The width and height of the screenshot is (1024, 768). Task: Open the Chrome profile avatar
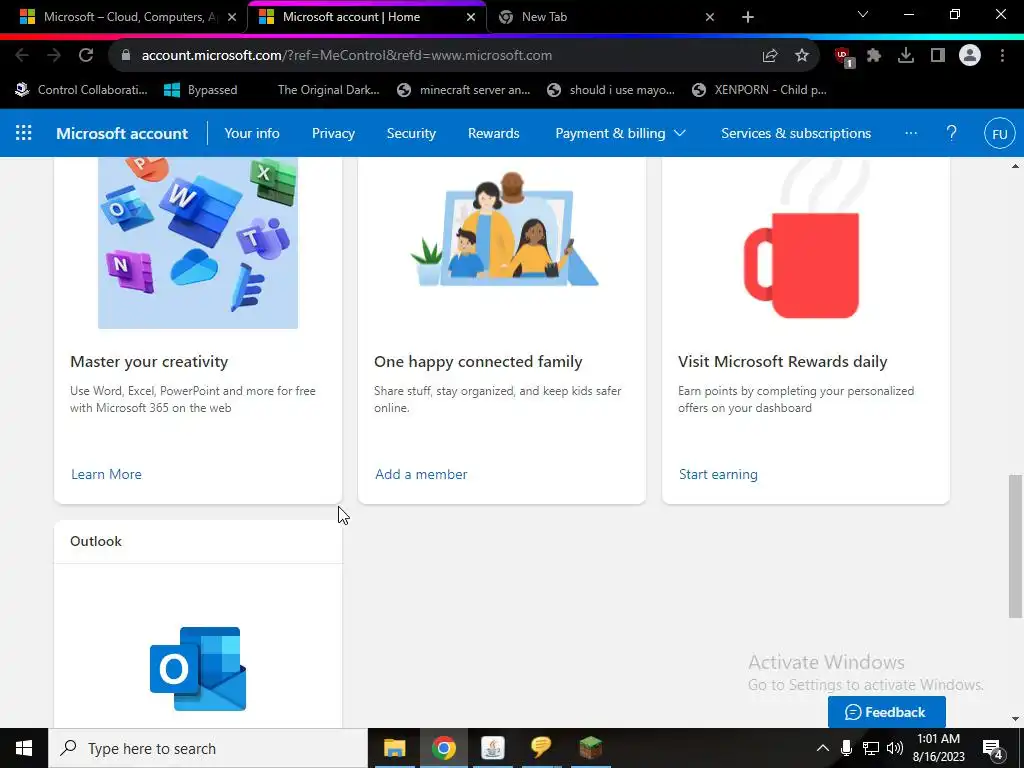point(970,56)
